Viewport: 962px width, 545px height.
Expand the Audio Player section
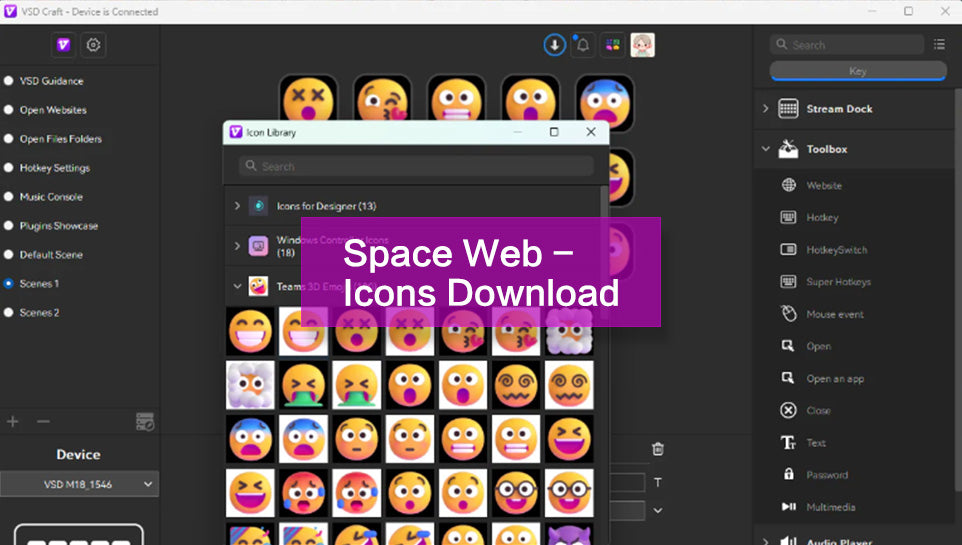[x=766, y=541]
